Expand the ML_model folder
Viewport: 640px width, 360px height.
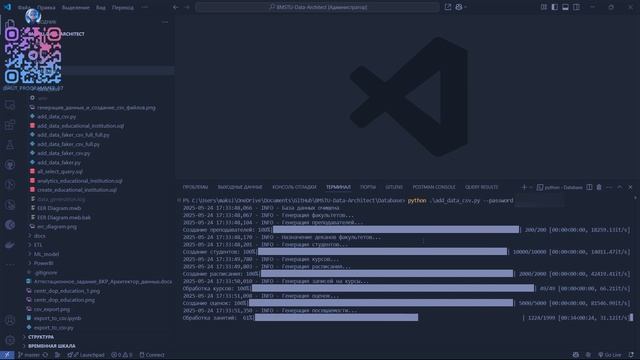pyautogui.click(x=46, y=254)
